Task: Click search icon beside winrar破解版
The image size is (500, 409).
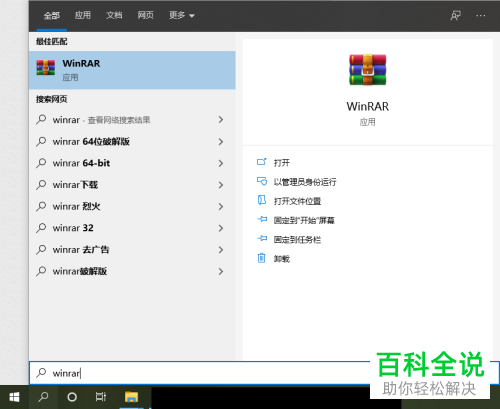Action: (41, 271)
